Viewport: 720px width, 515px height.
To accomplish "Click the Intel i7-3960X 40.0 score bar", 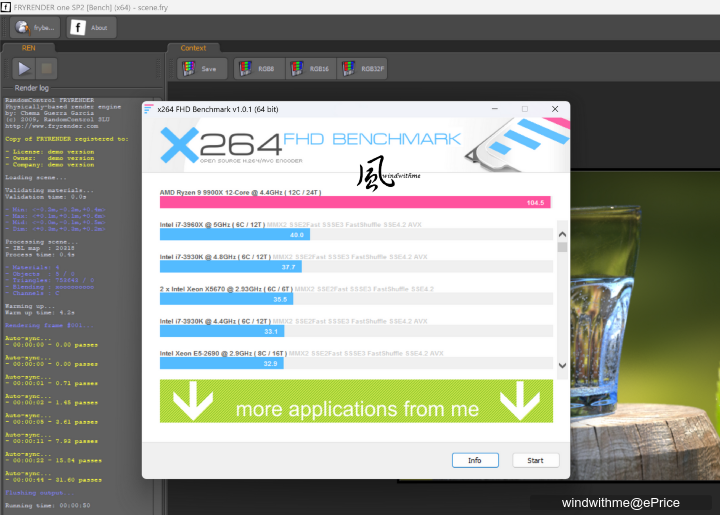I will click(x=234, y=235).
